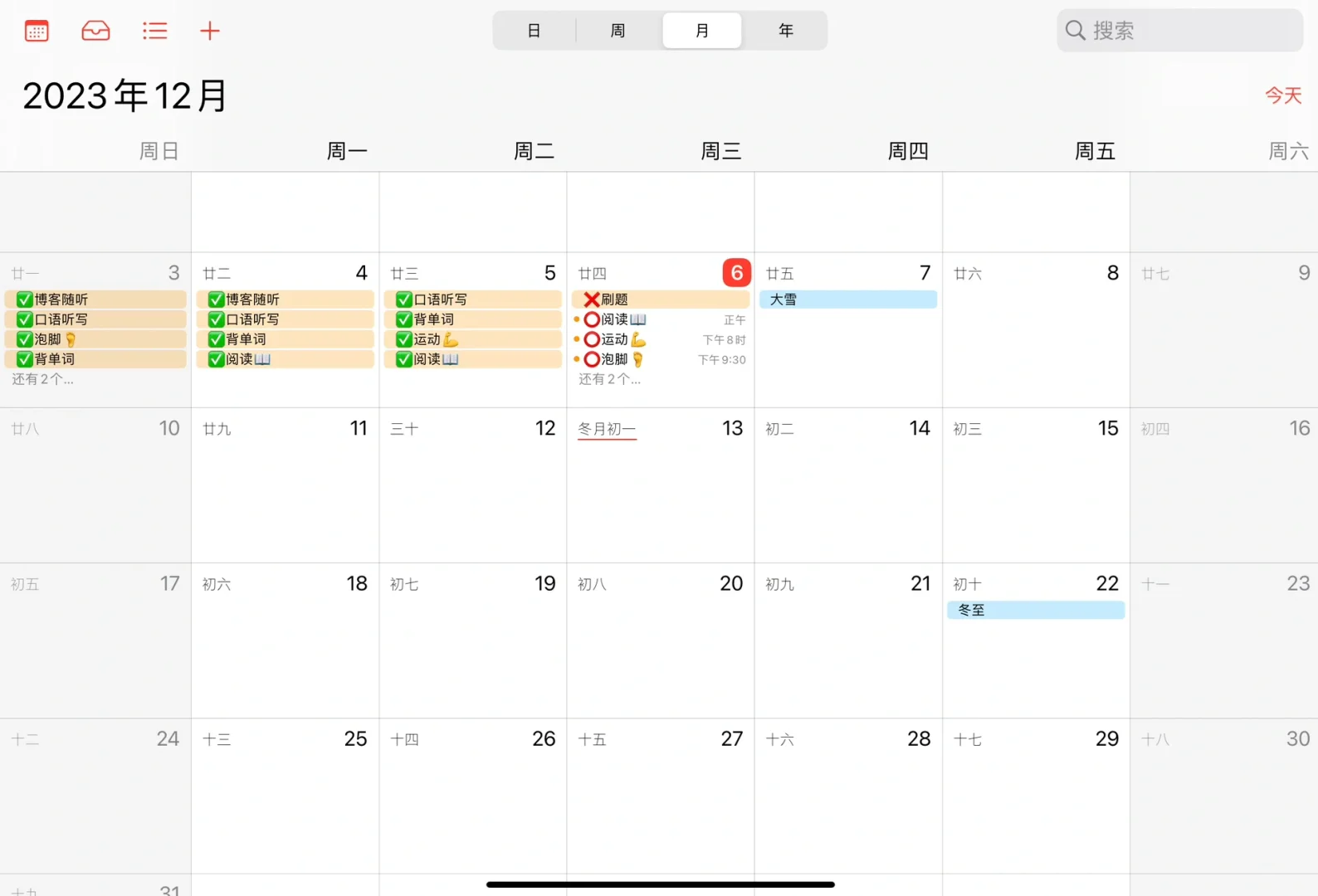Image resolution: width=1318 pixels, height=896 pixels.
Task: Open 口语听写 event on December 5
Action: point(473,299)
